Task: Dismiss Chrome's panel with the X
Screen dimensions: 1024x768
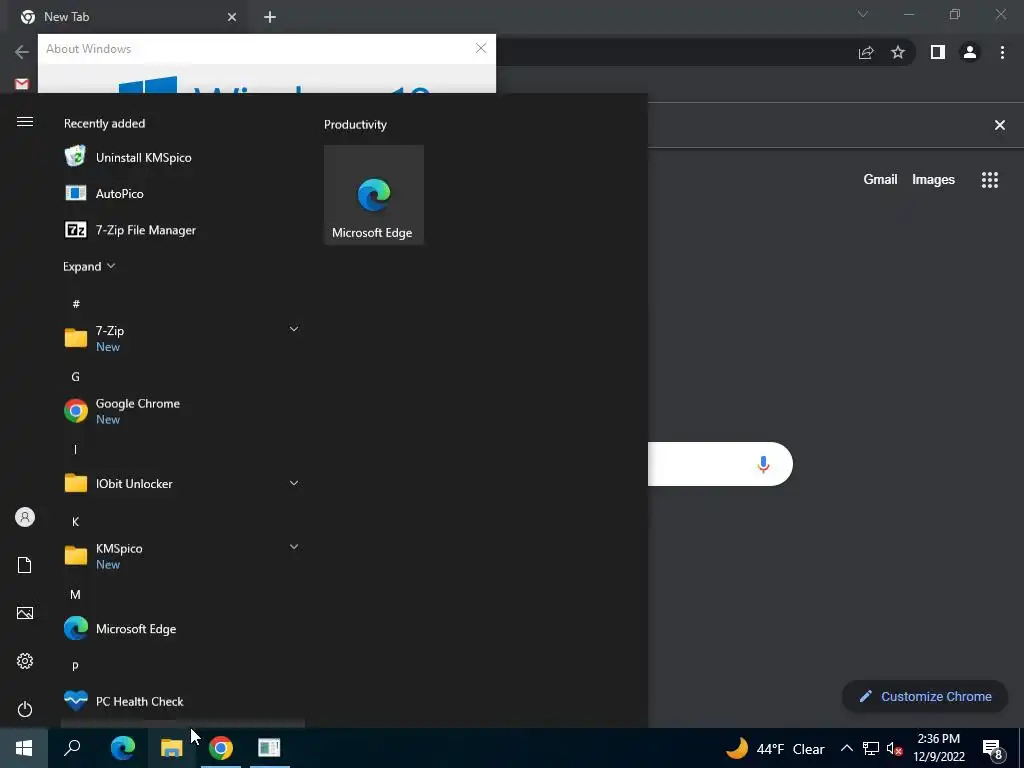Action: 1000,125
